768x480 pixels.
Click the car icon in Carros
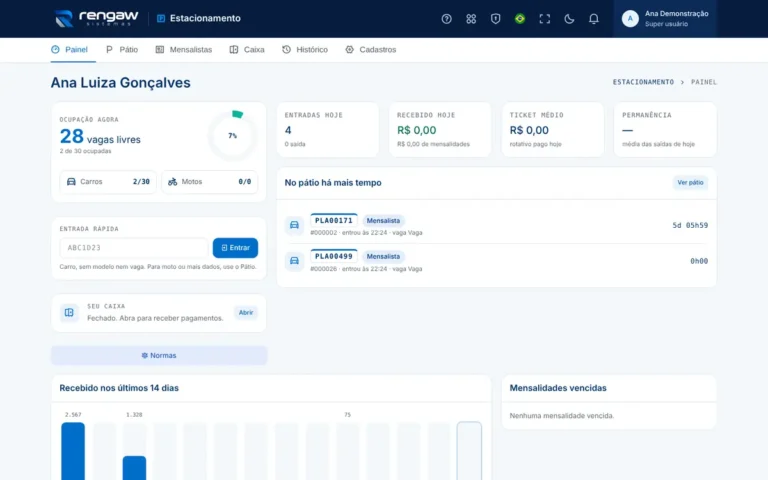point(71,182)
